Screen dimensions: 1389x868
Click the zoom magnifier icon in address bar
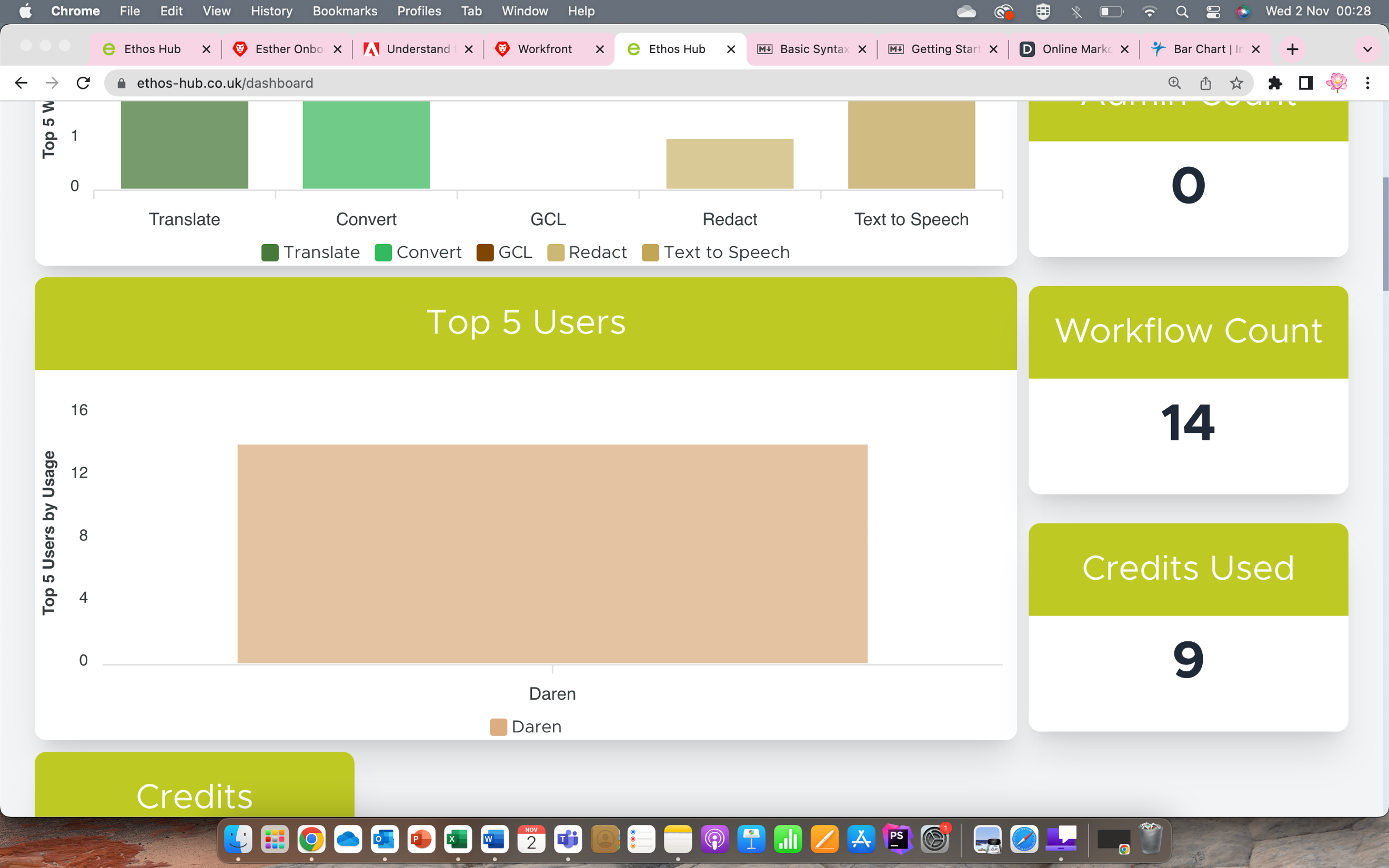click(x=1174, y=83)
